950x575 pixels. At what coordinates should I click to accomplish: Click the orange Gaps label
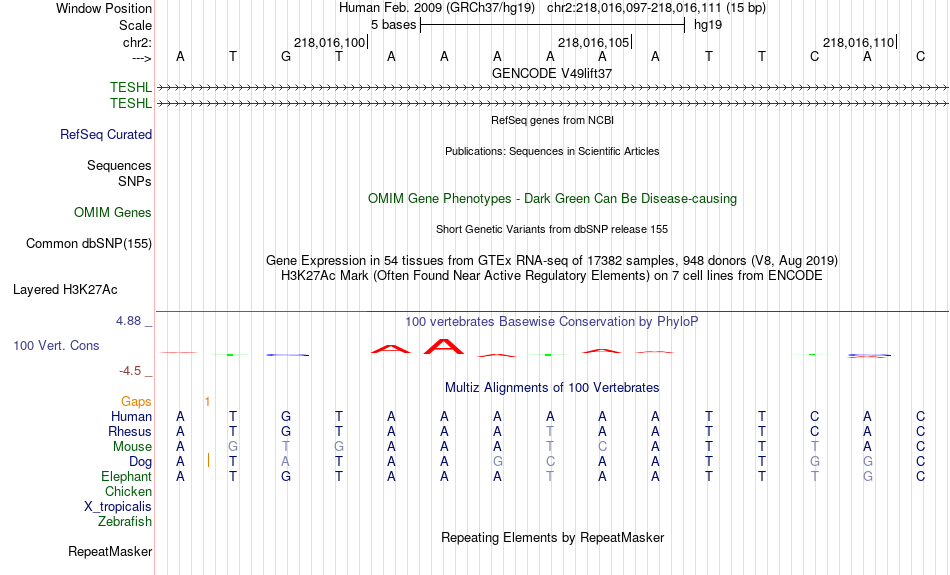click(x=136, y=402)
